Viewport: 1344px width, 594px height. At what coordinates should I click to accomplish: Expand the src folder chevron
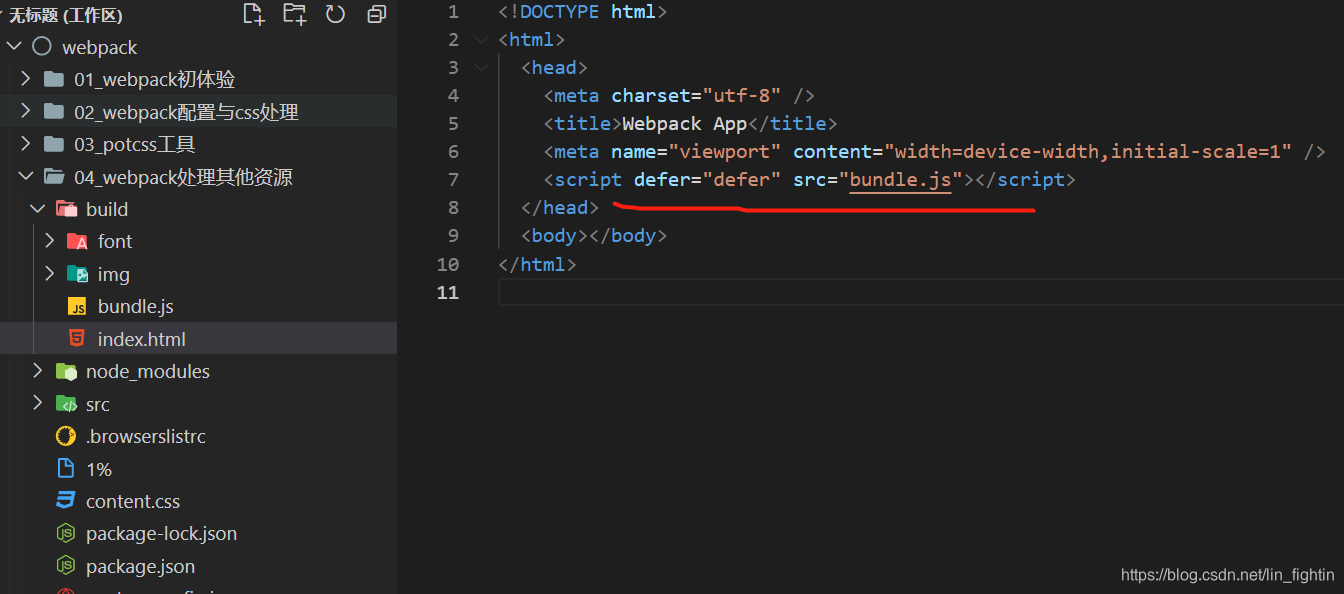[38, 404]
